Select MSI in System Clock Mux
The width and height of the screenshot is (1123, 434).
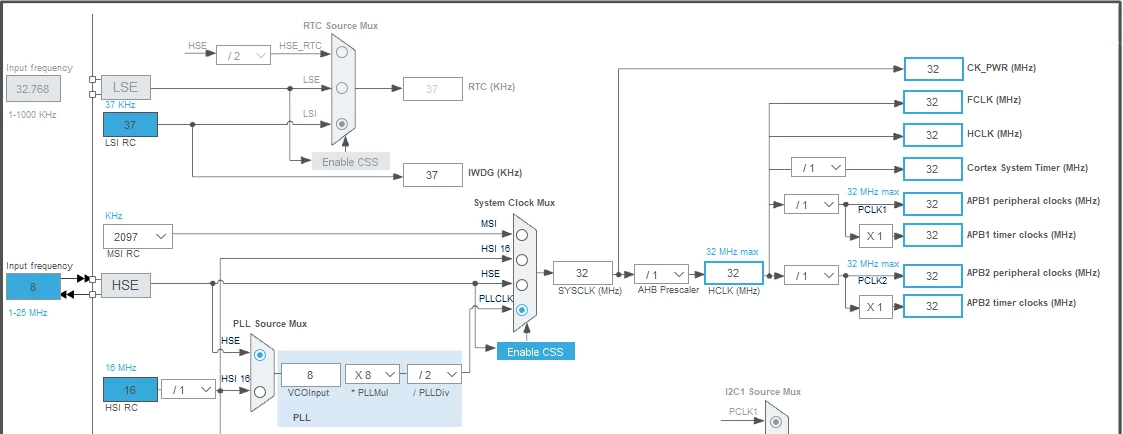(522, 235)
